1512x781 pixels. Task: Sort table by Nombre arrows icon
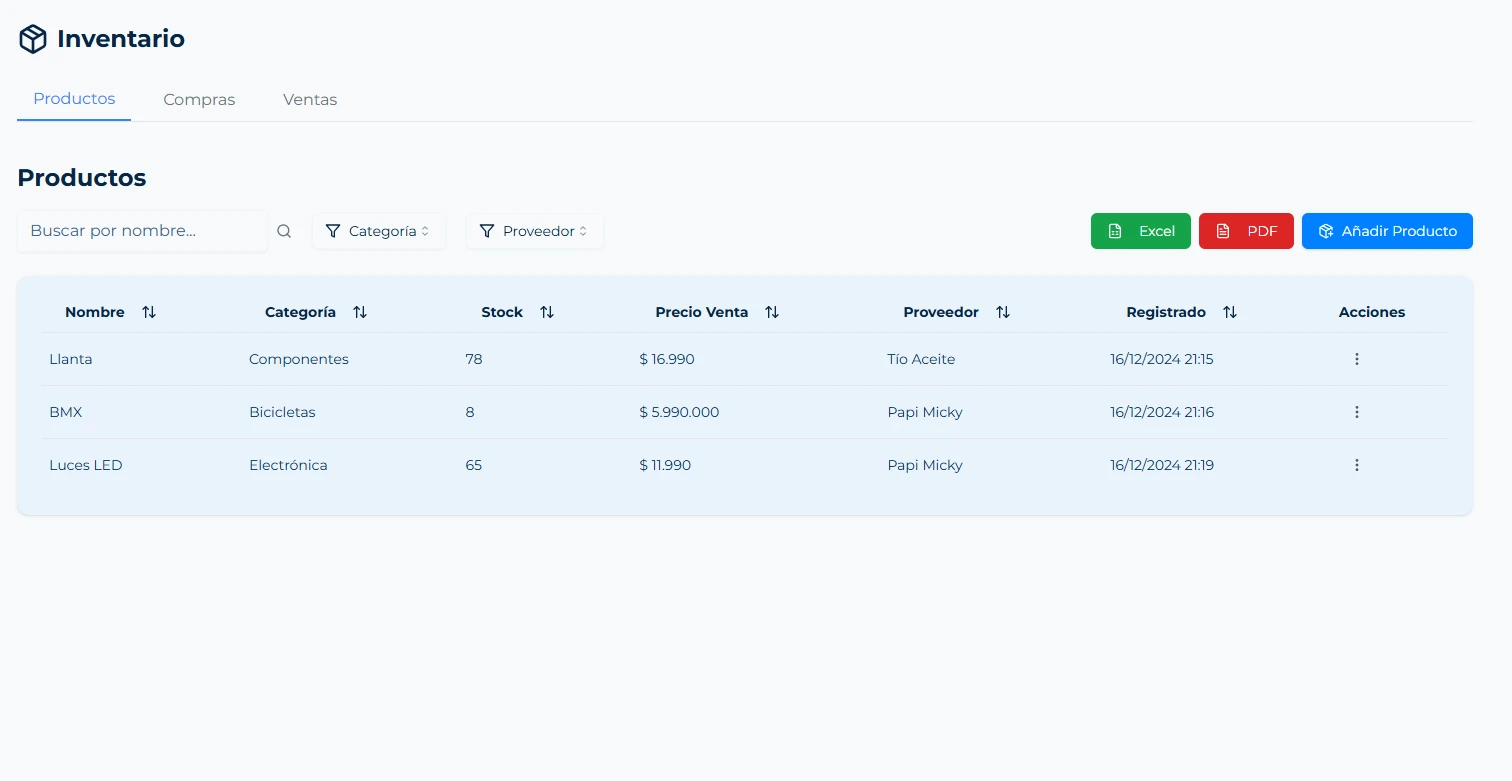click(149, 312)
